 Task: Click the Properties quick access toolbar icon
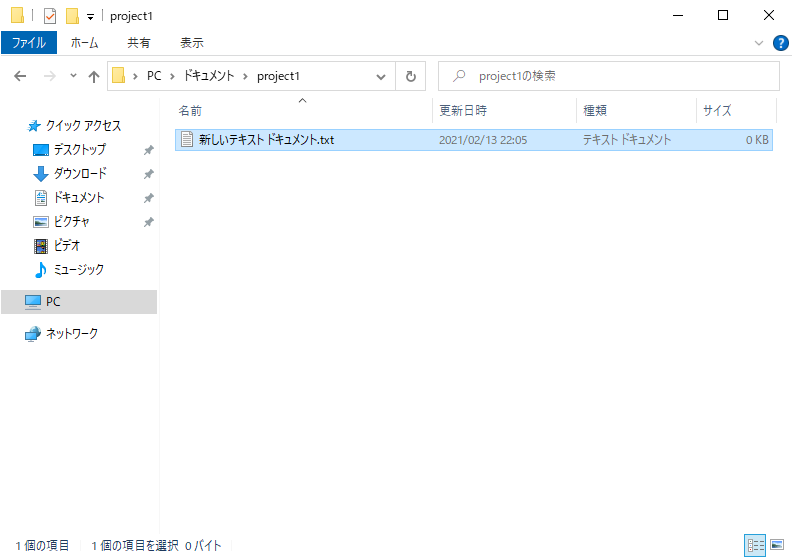coord(50,16)
